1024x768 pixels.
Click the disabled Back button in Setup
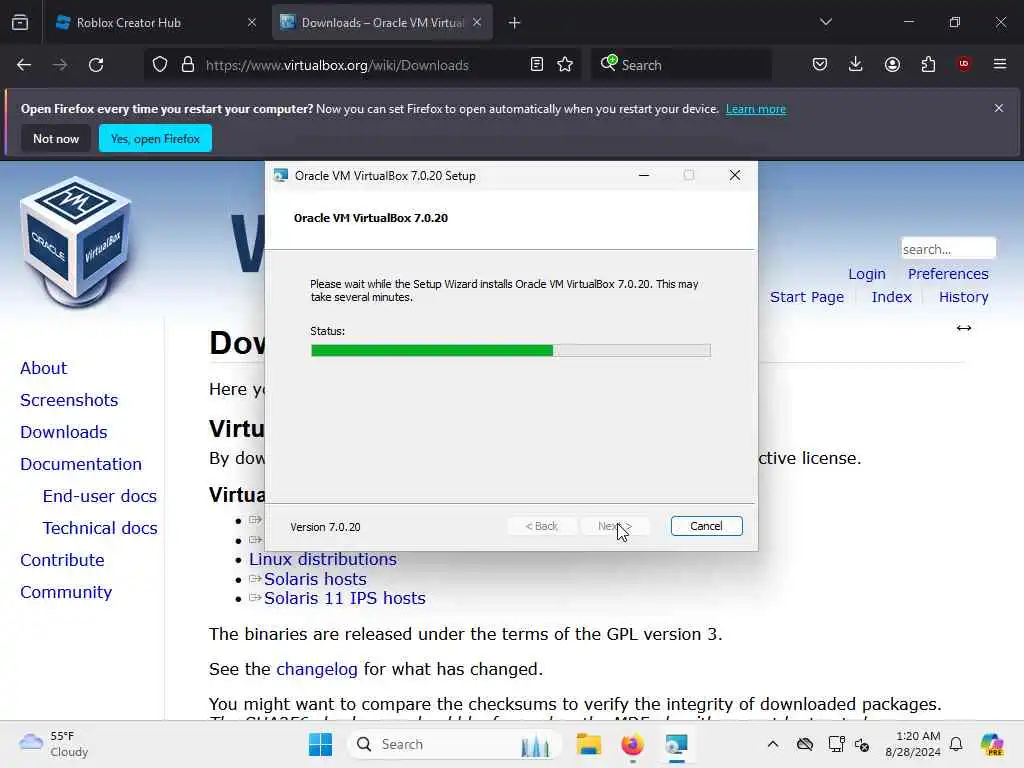pyautogui.click(x=541, y=526)
